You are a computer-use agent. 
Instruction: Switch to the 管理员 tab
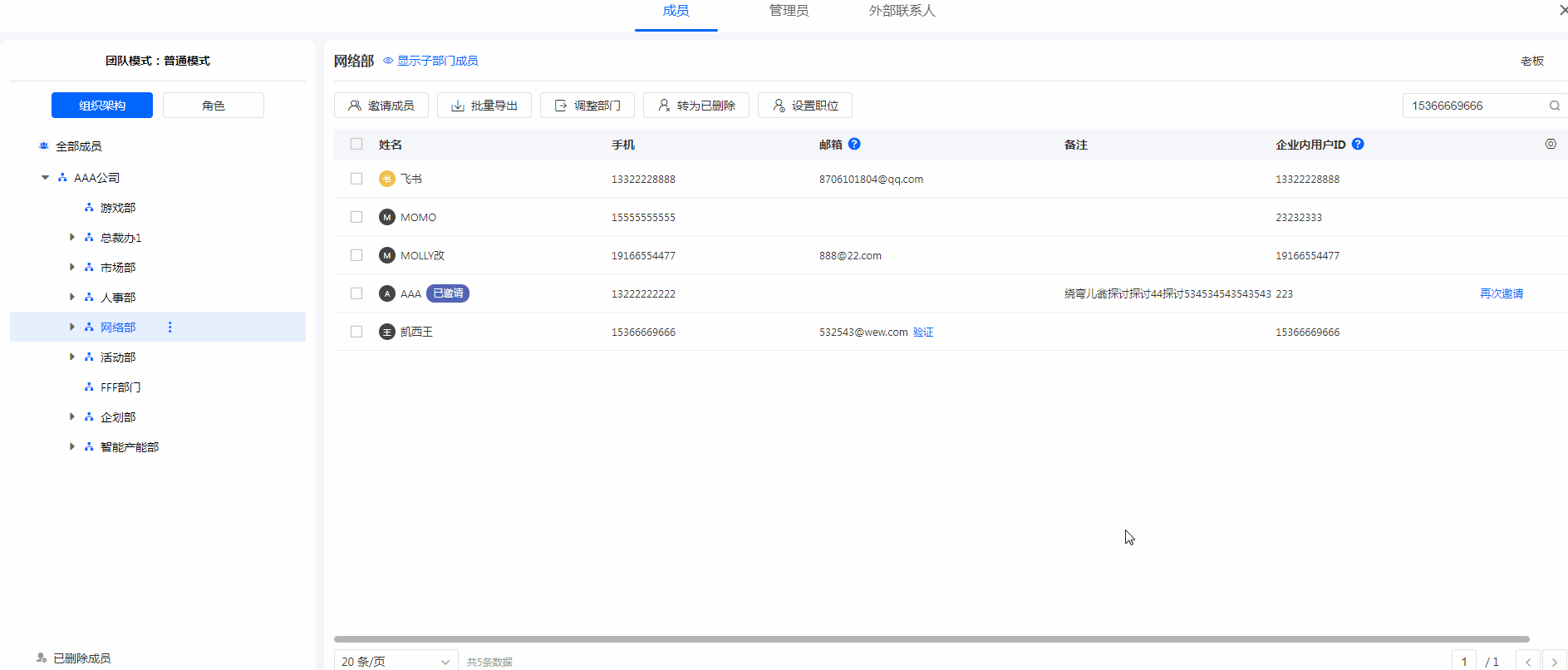pos(789,11)
